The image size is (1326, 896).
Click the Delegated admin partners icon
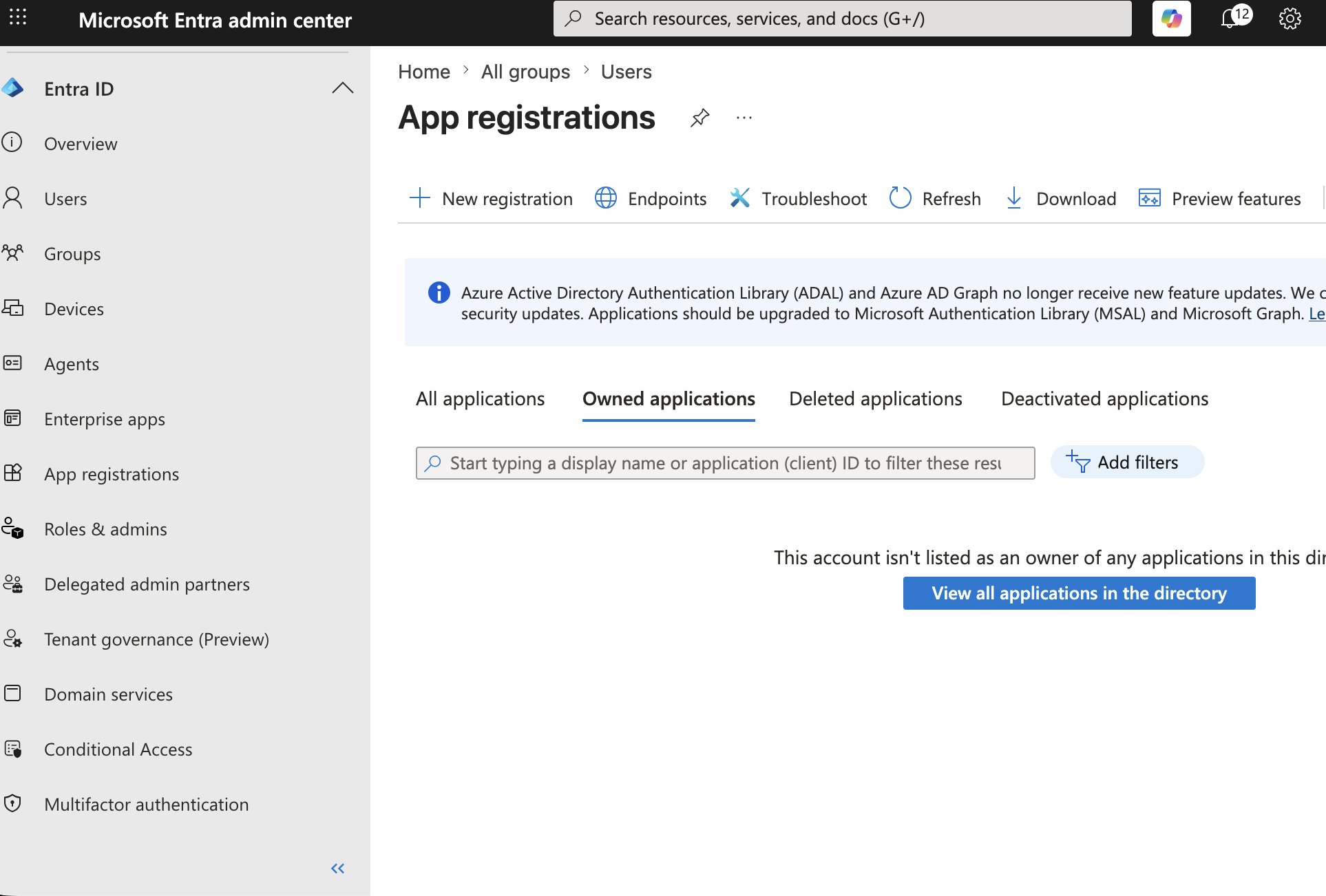click(x=12, y=584)
